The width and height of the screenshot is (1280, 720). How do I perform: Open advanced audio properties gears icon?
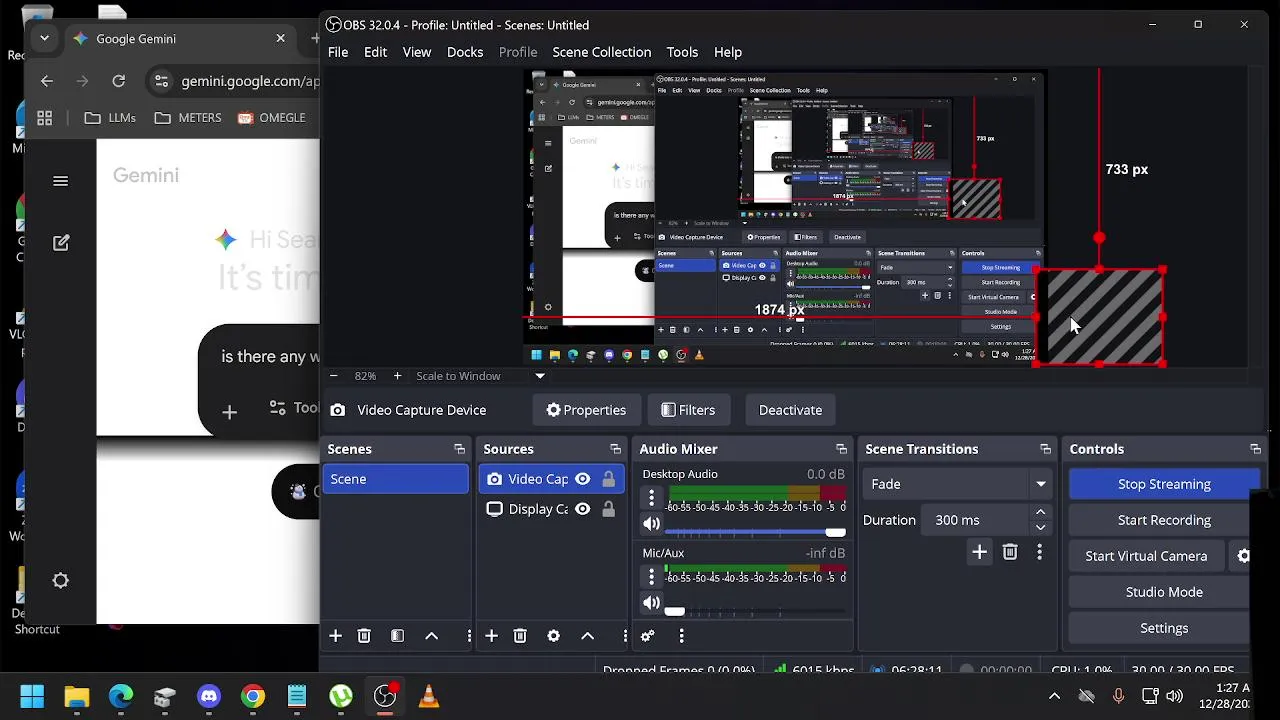point(647,636)
